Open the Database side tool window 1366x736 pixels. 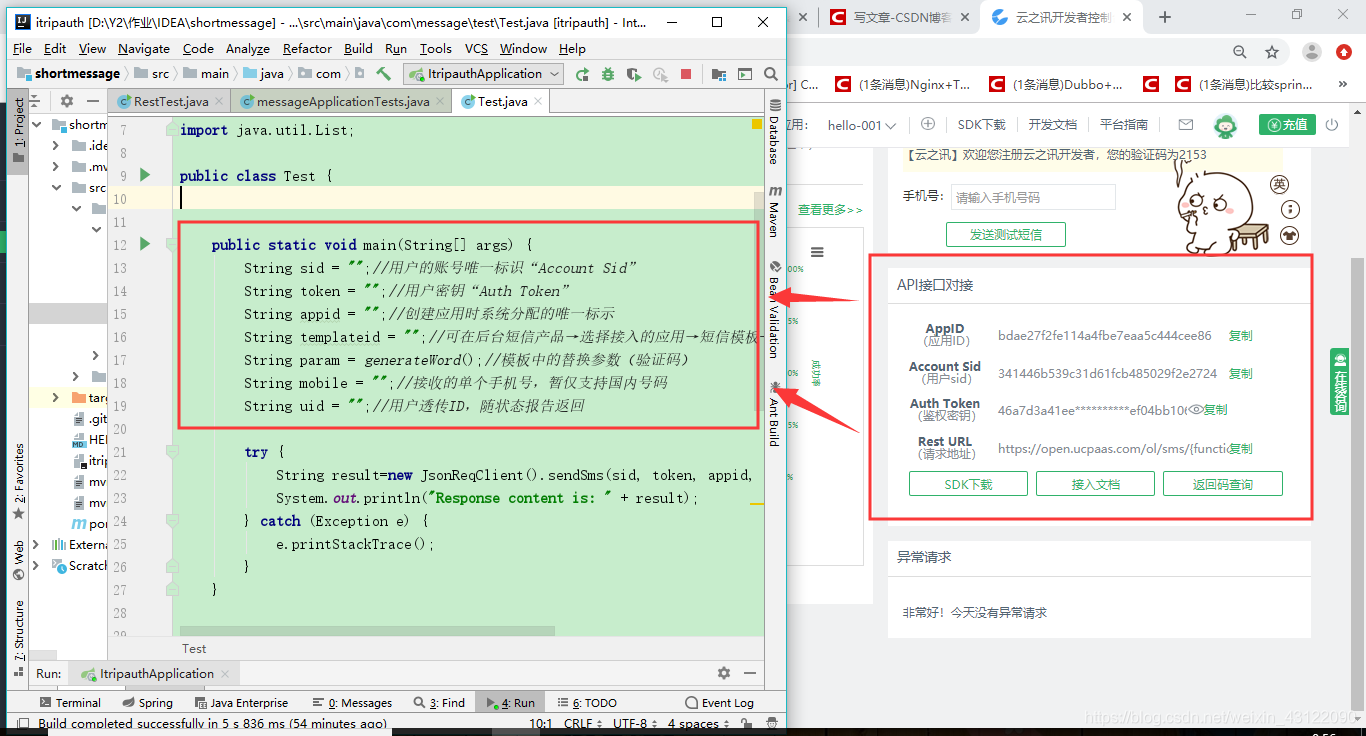[x=774, y=133]
